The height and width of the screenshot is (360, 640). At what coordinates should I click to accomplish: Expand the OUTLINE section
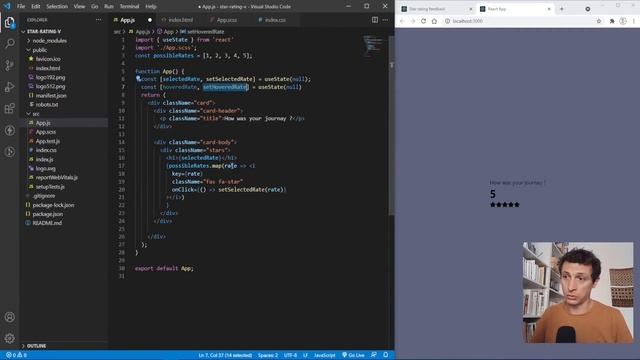[36, 346]
